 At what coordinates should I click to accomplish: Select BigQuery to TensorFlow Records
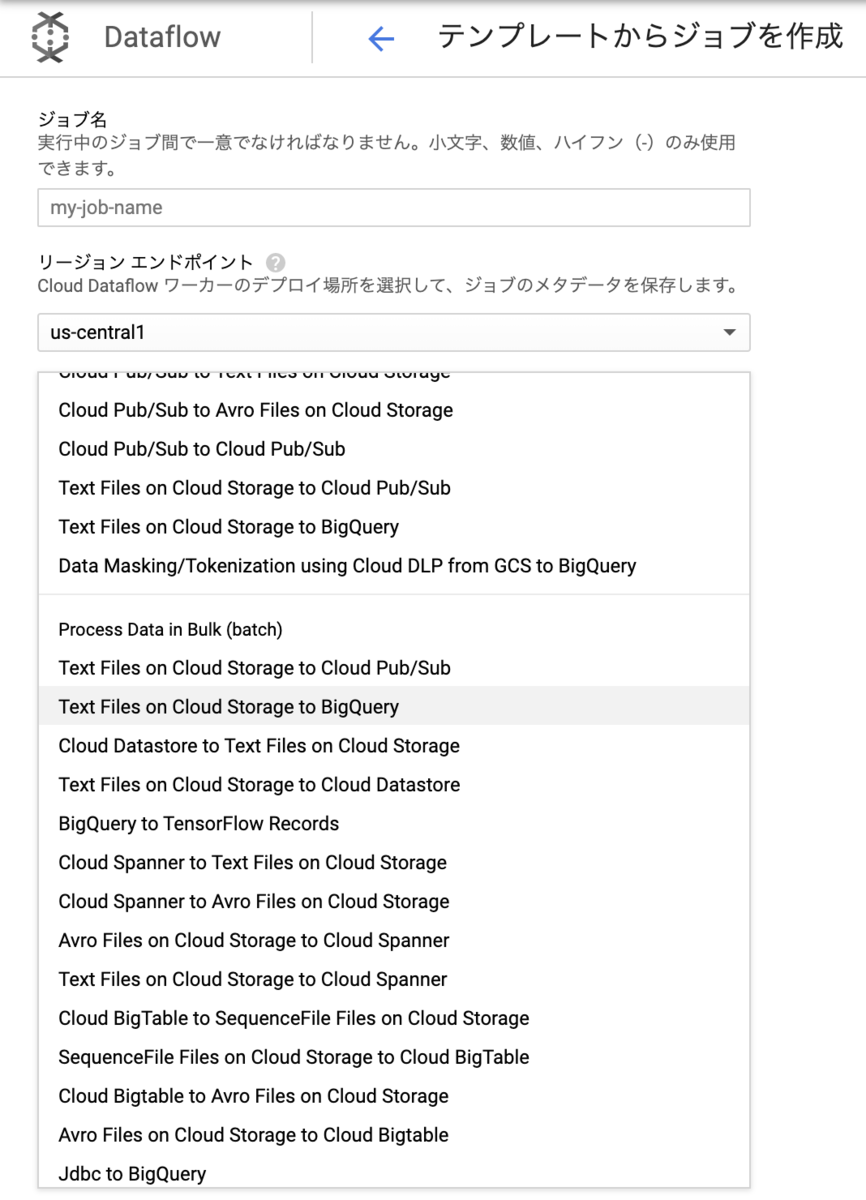[x=394, y=824]
